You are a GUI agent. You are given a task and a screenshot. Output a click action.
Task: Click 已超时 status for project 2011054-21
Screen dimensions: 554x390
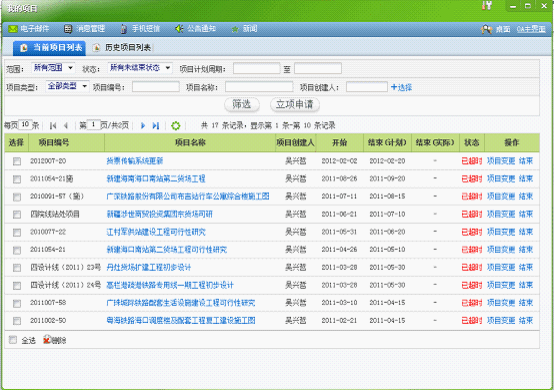click(472, 250)
